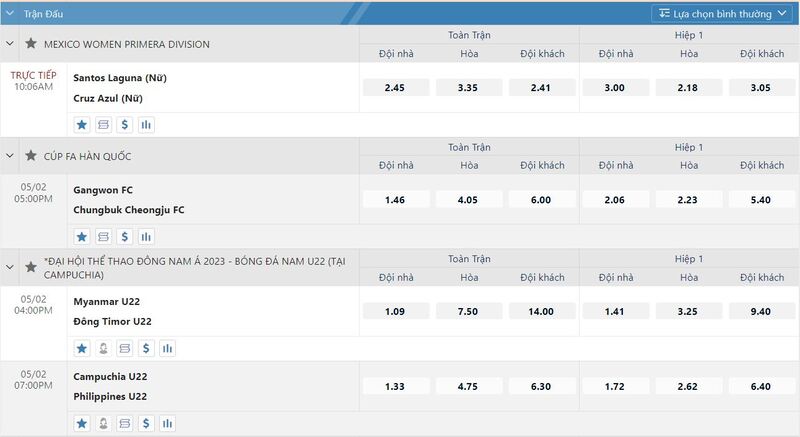Star the Mexico Women Primera Division league
Screen dimensions: 800x437
(x=31, y=44)
